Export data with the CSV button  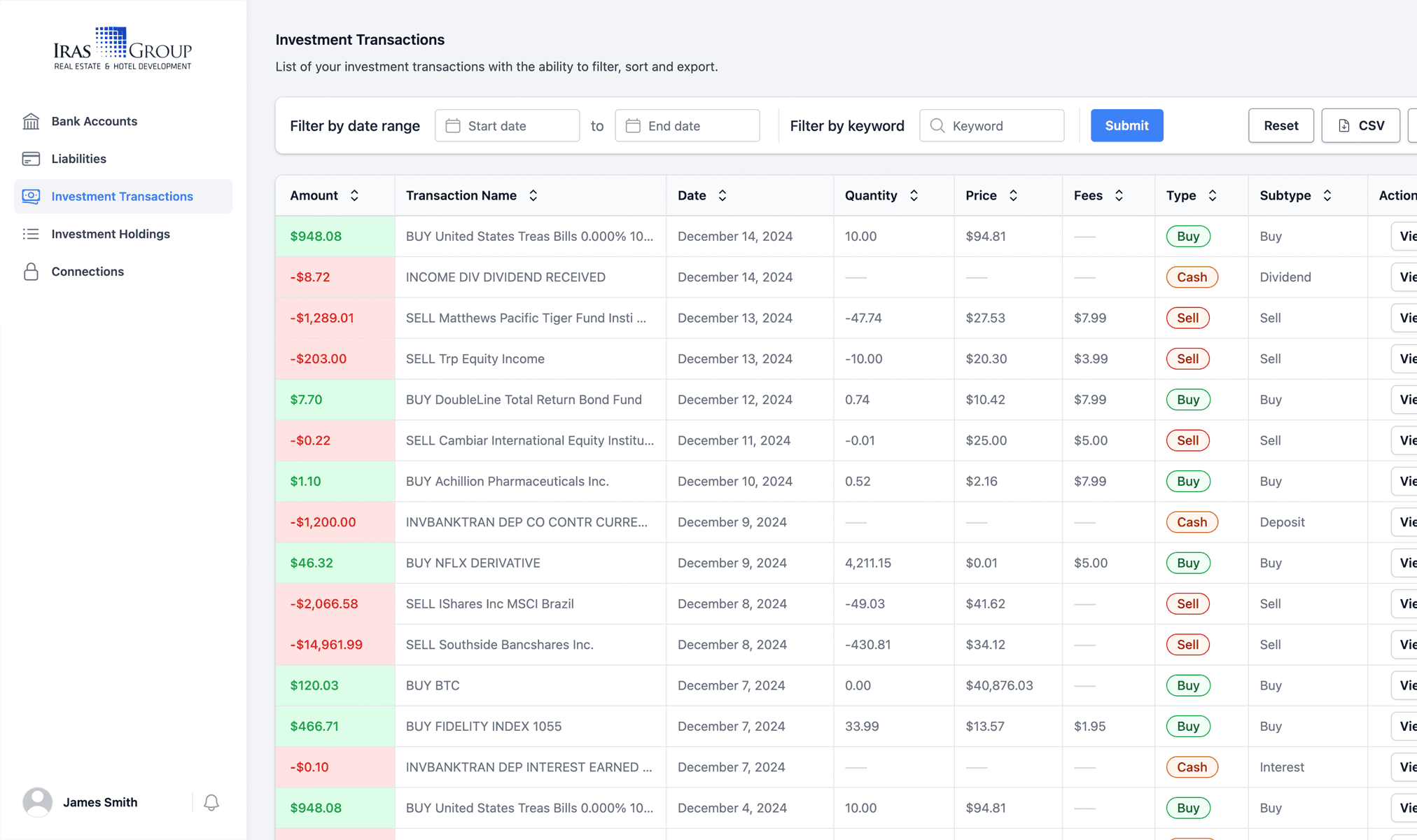[x=1360, y=125]
